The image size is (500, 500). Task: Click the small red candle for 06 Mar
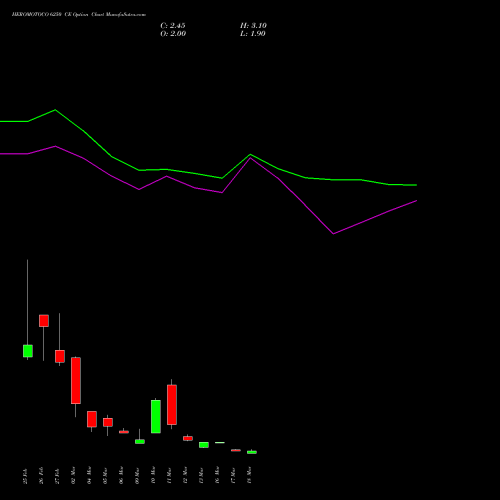(x=124, y=432)
